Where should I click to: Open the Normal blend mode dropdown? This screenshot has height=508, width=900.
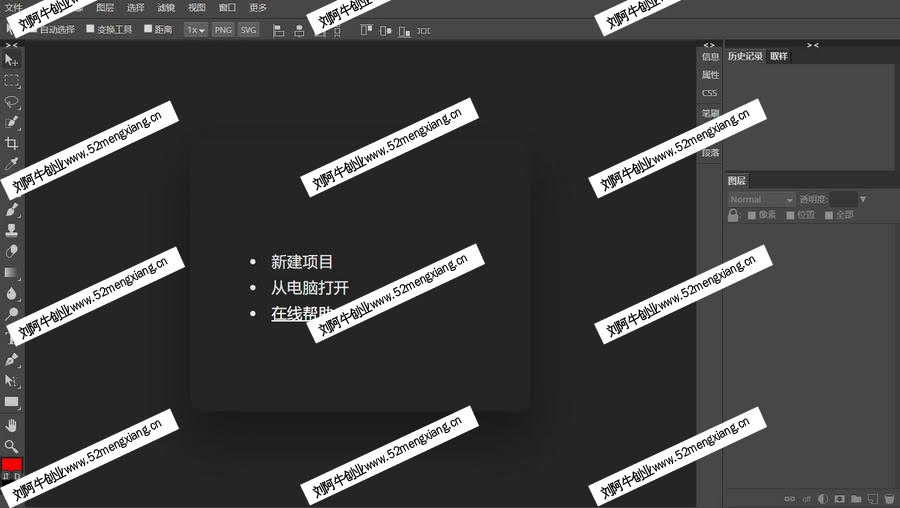pos(762,199)
